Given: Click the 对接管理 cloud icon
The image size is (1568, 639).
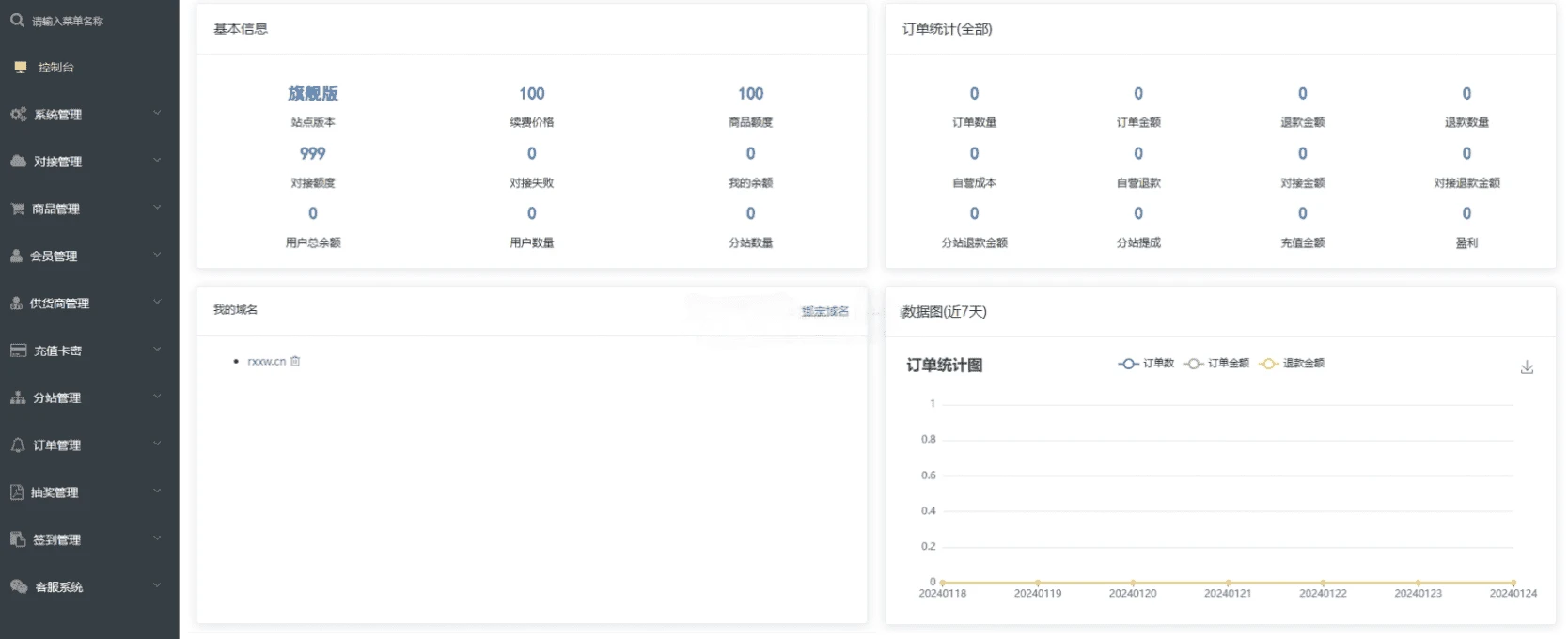Looking at the screenshot, I should (18, 162).
